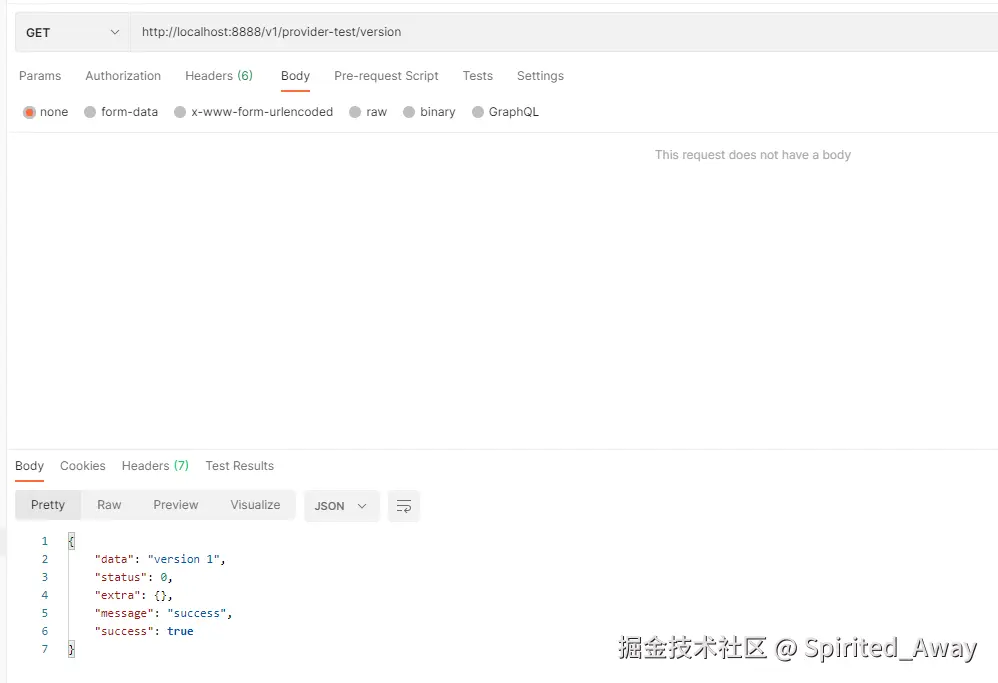
Task: Open the Visualize response view
Action: coord(255,505)
